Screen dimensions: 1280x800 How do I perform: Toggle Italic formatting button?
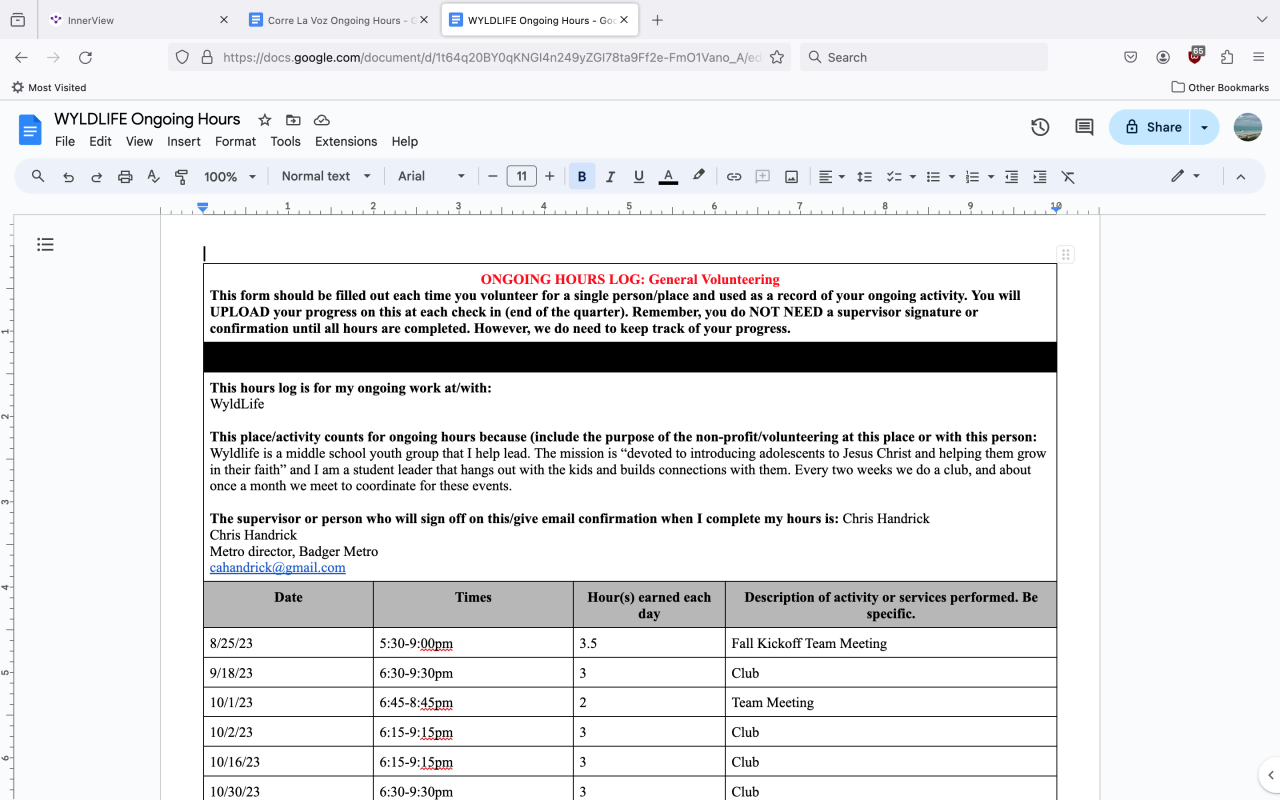[x=610, y=177]
